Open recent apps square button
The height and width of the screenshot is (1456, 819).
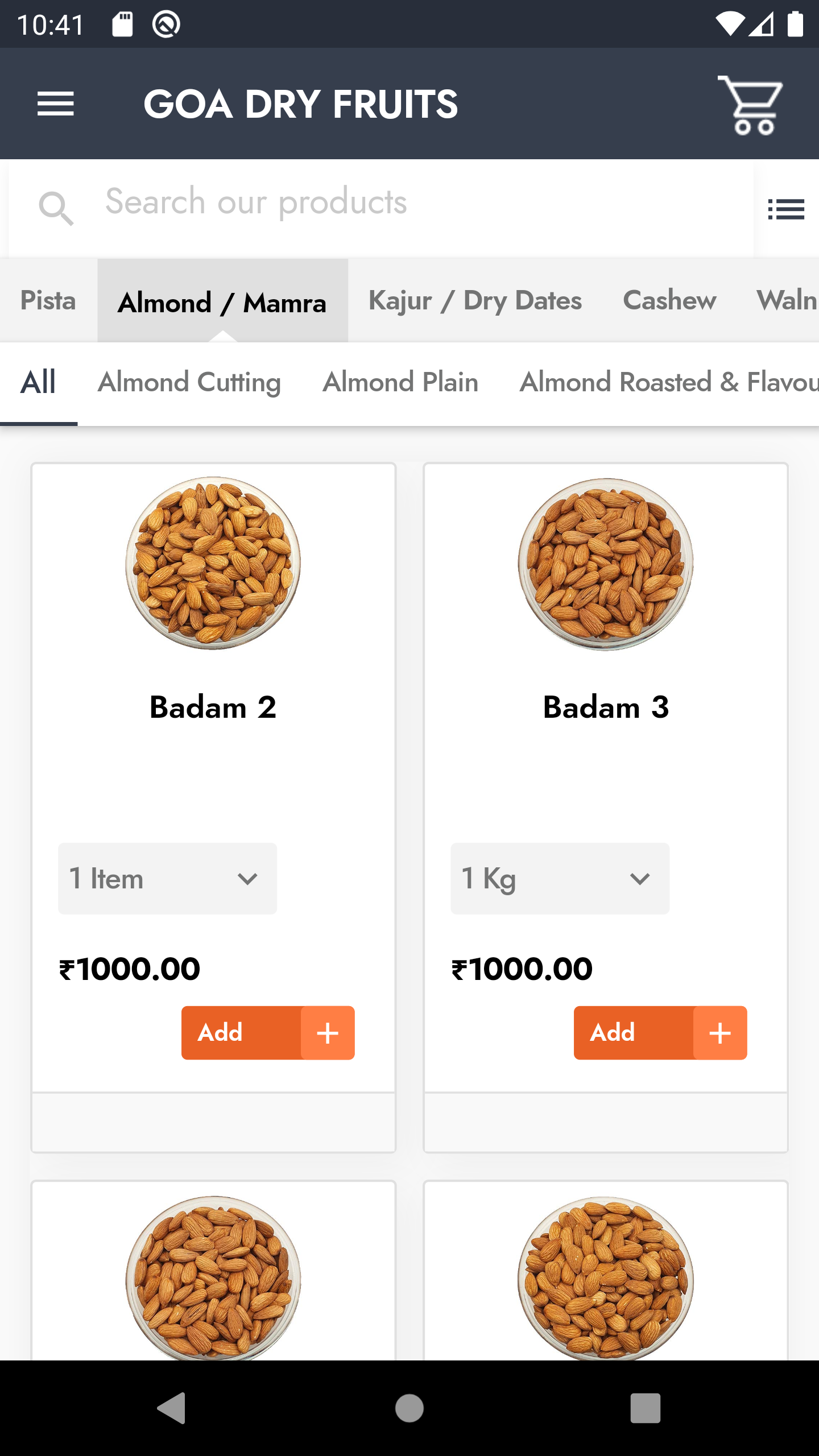646,1408
